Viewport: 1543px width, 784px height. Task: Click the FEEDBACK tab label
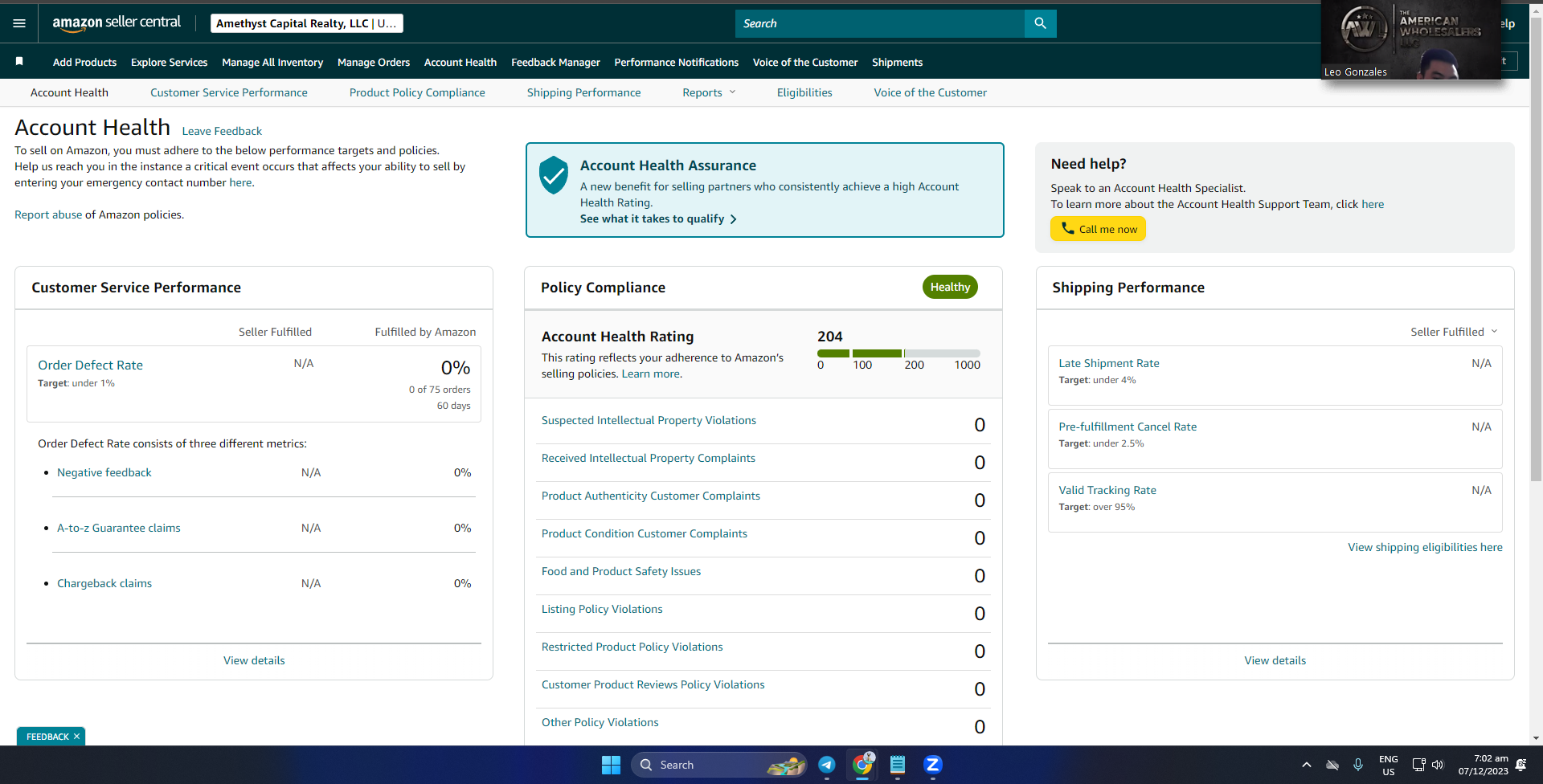coord(47,737)
